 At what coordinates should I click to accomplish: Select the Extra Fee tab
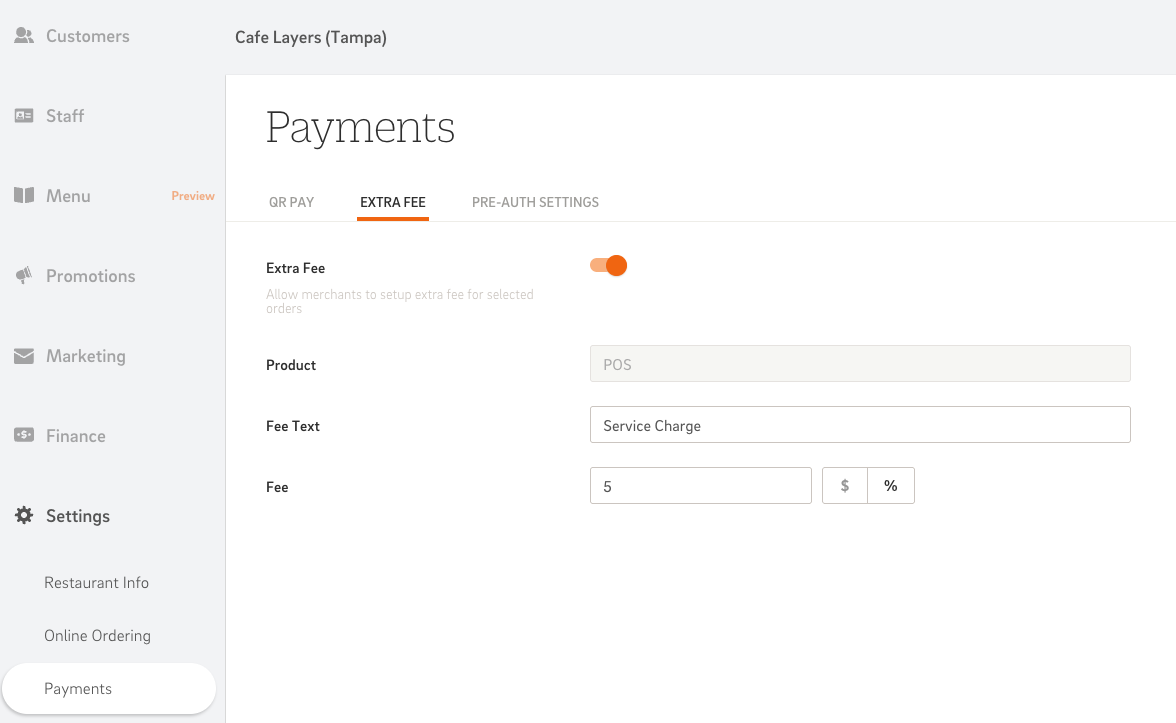click(393, 202)
